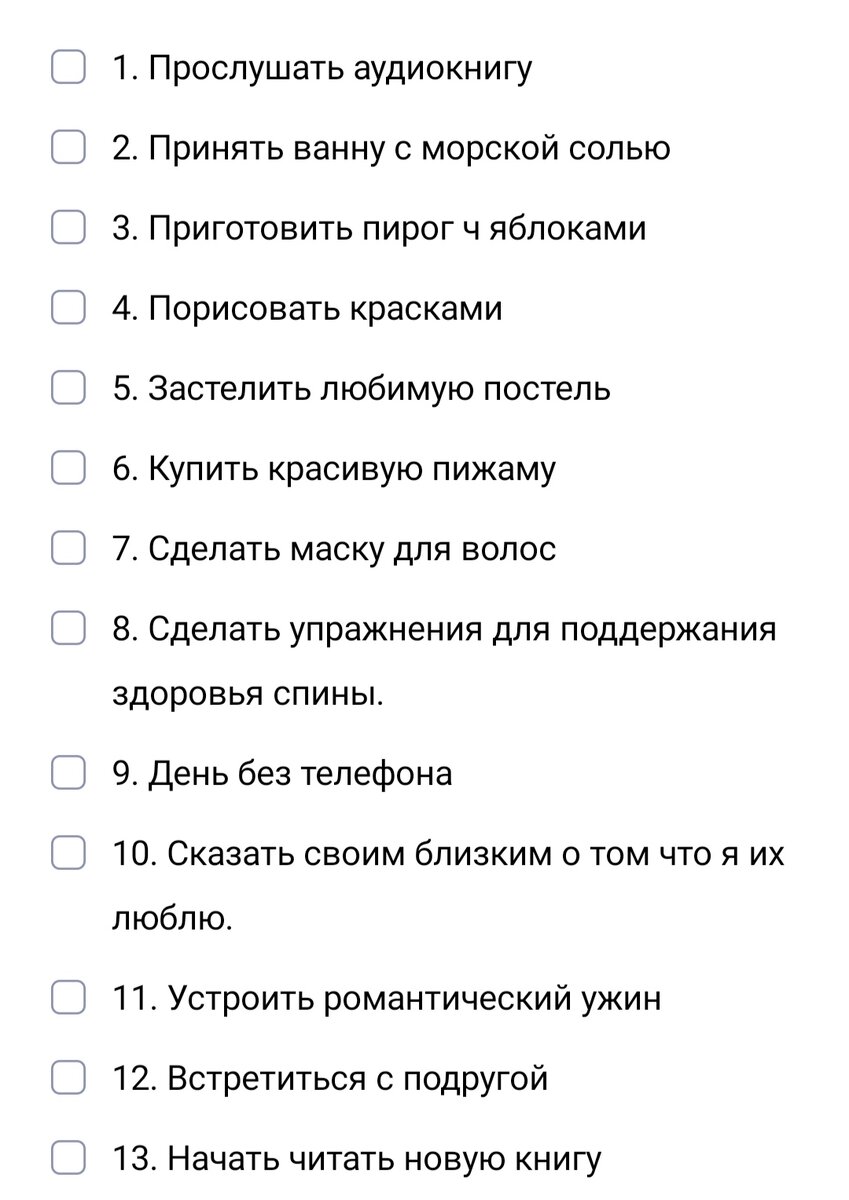The height and width of the screenshot is (1200, 849).
Task: Mark 'Застелить любимую постель' complete
Action: (68, 388)
